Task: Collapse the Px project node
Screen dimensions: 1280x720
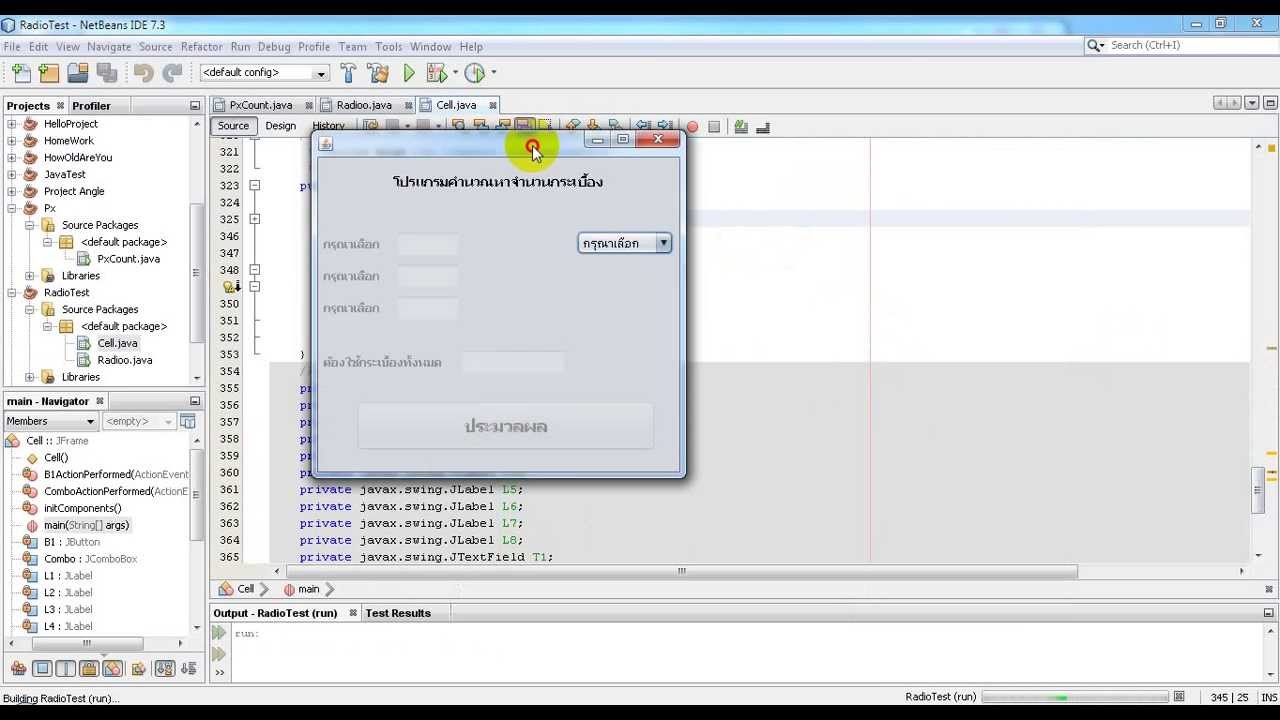Action: [13, 208]
